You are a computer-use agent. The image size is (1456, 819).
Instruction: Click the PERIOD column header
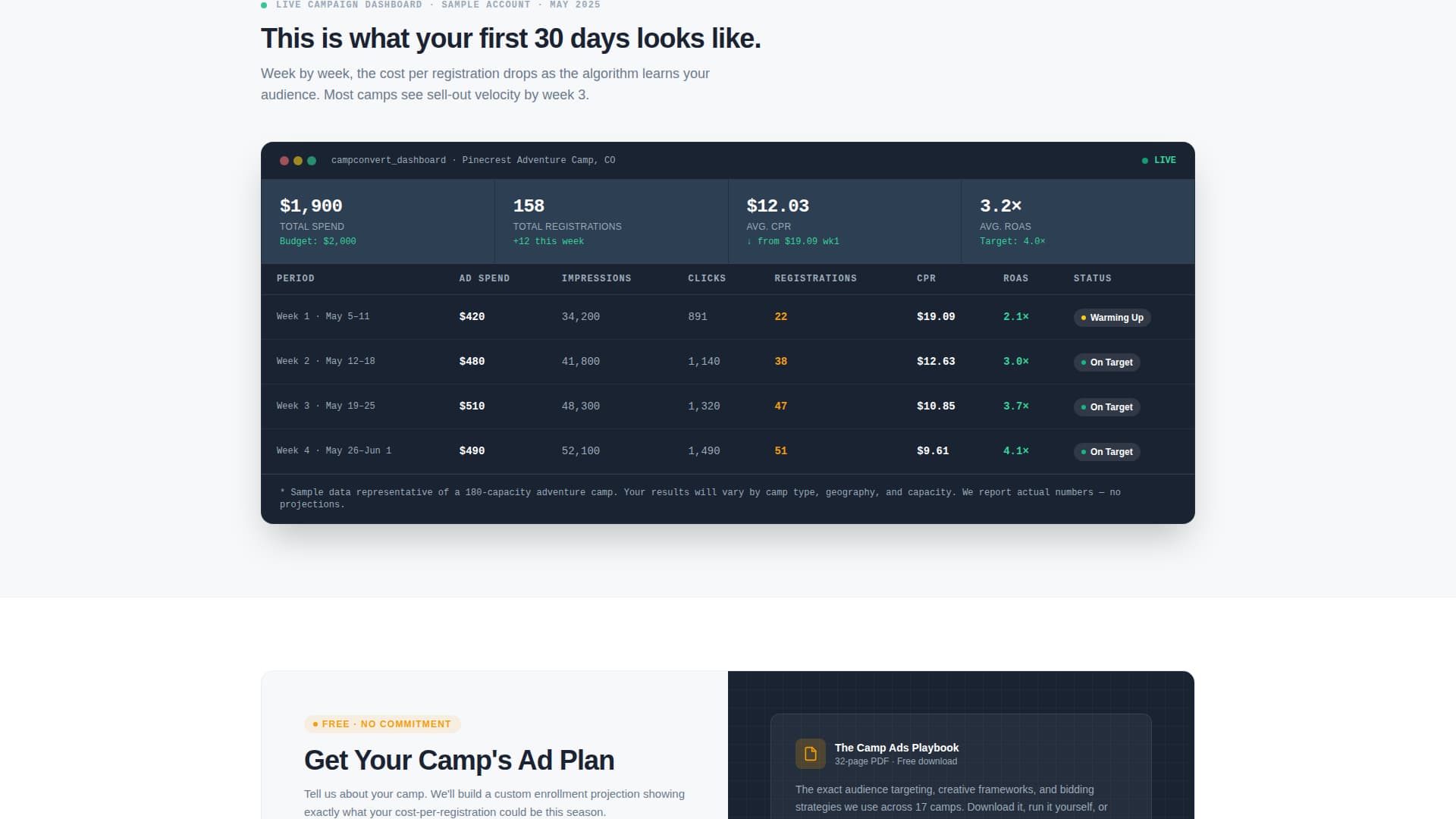(296, 278)
